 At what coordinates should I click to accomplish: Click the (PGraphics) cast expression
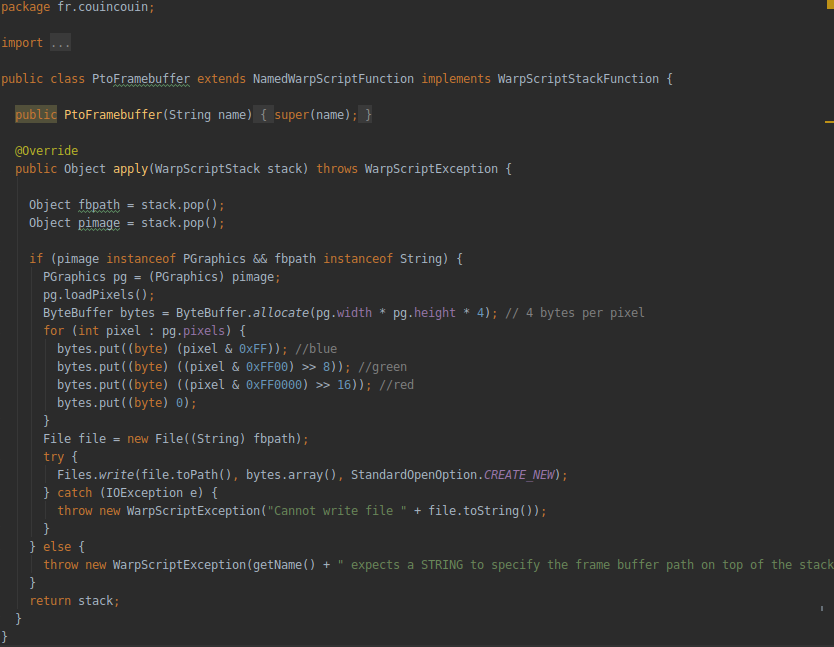(x=187, y=277)
